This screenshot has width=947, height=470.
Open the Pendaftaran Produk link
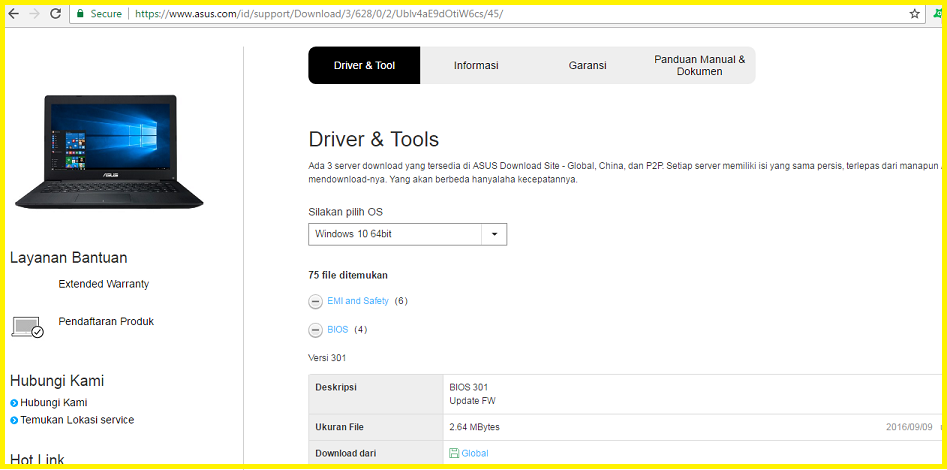(x=106, y=321)
